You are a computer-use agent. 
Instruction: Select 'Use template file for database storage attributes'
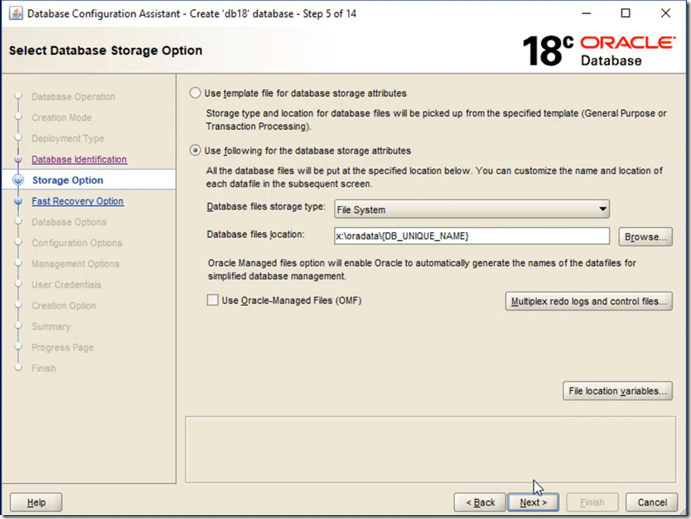pos(195,93)
